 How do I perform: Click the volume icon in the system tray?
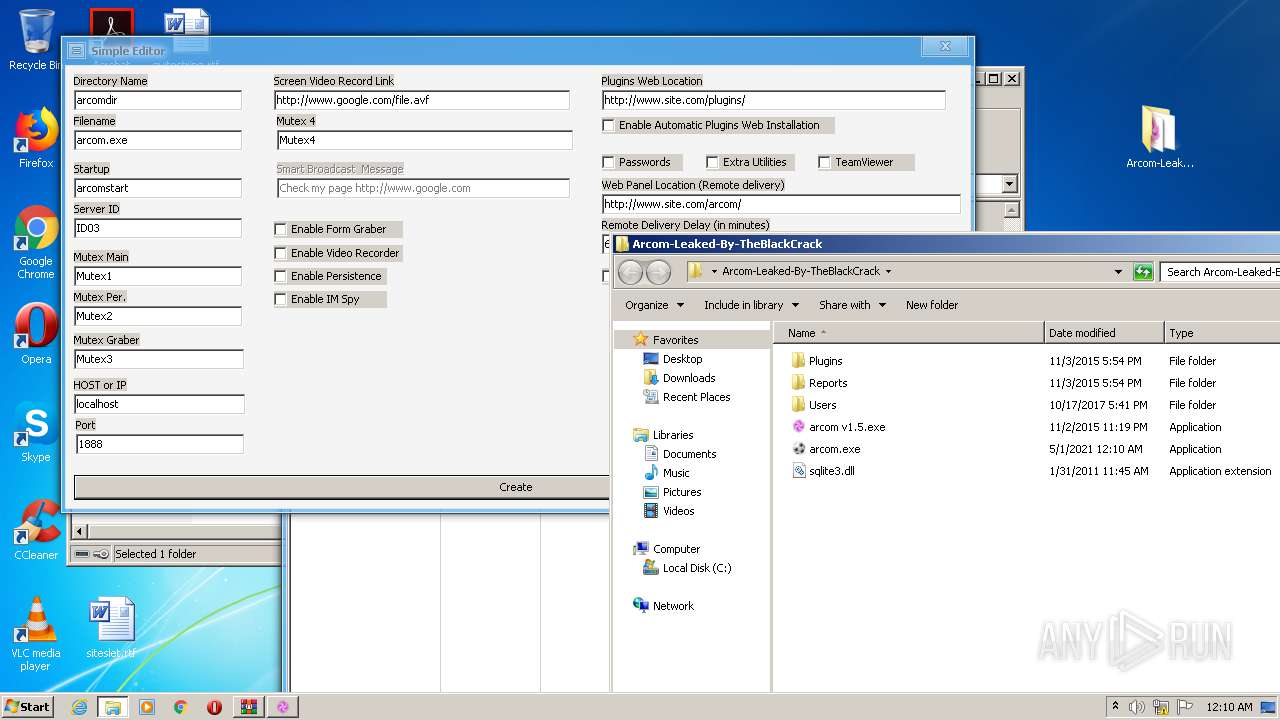[1137, 707]
